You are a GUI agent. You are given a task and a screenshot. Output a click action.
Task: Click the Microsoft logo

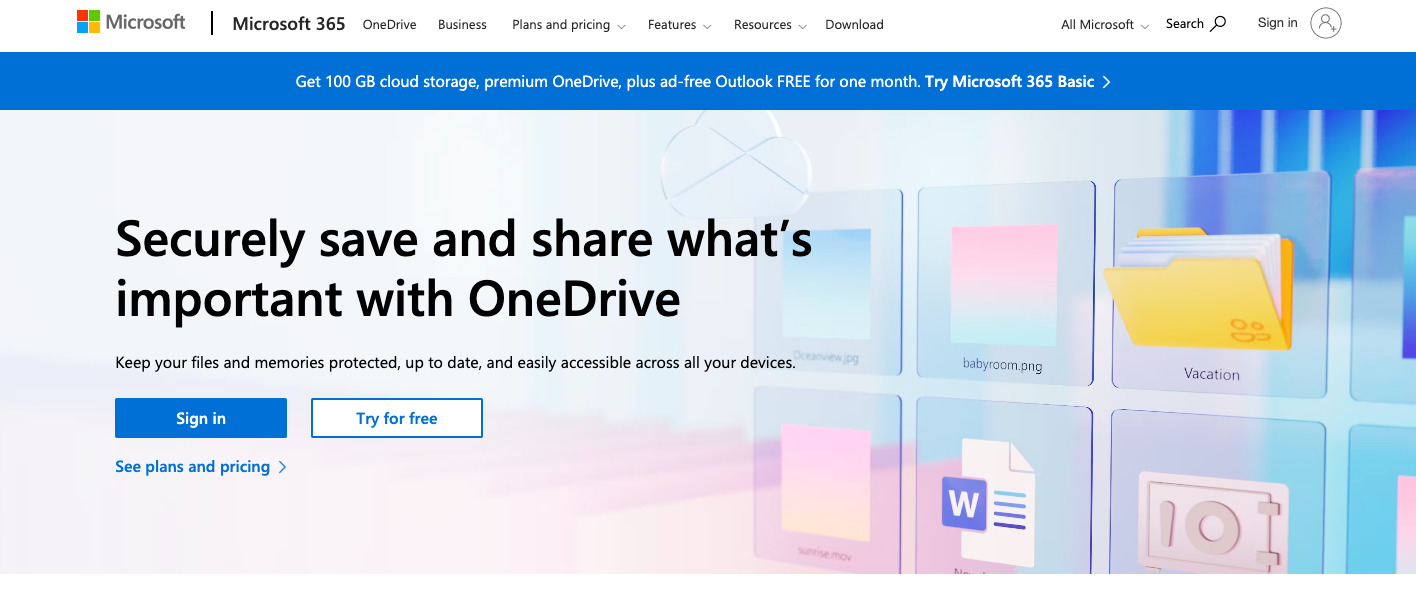point(131,23)
